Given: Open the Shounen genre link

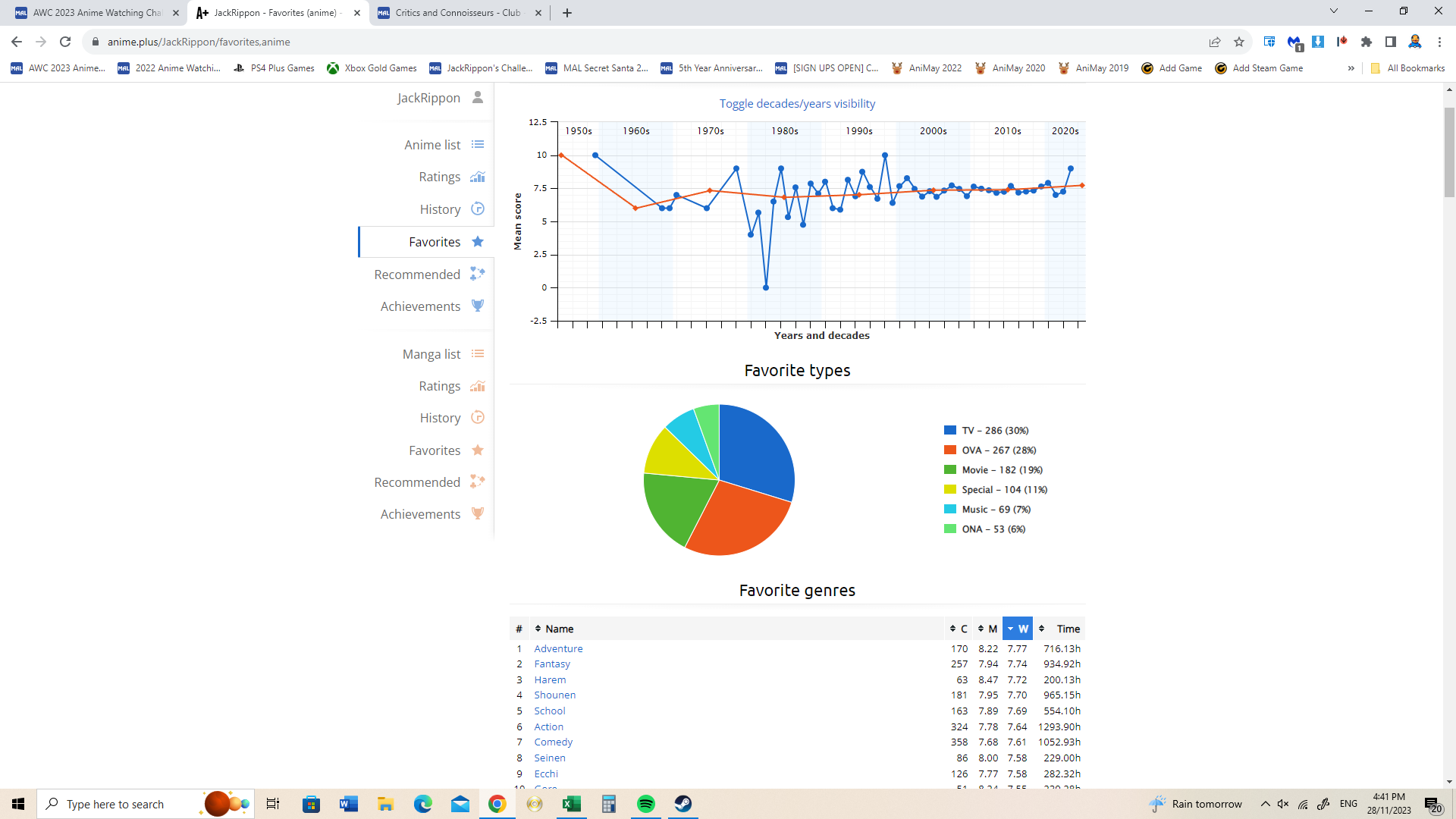Looking at the screenshot, I should coord(554,695).
